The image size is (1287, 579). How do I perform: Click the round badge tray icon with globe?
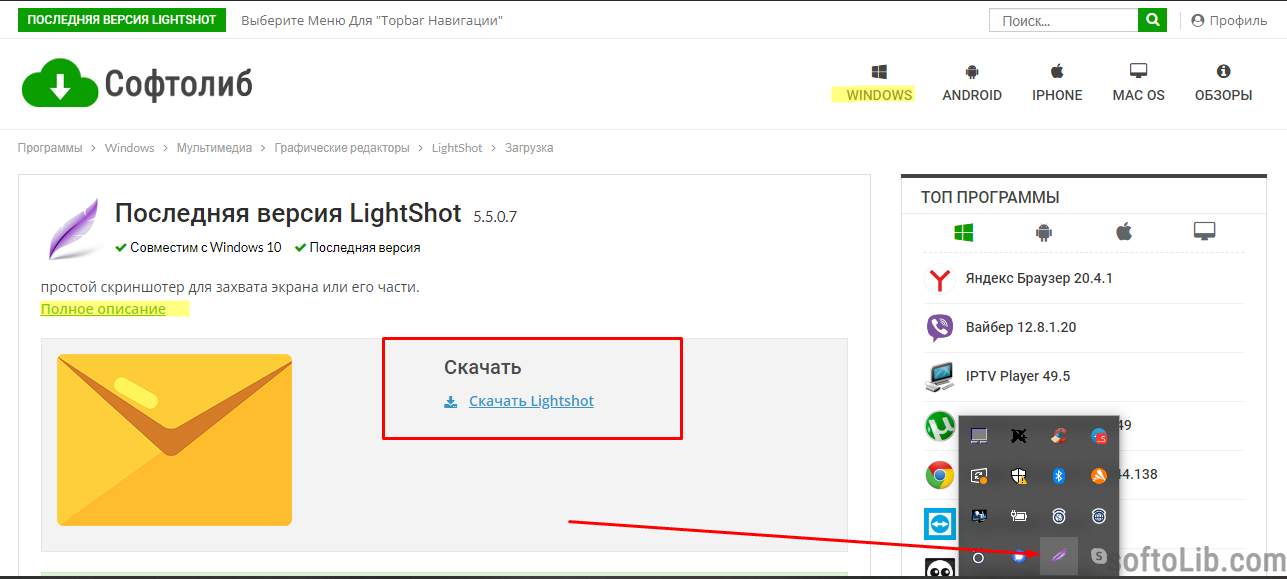pos(1099,516)
